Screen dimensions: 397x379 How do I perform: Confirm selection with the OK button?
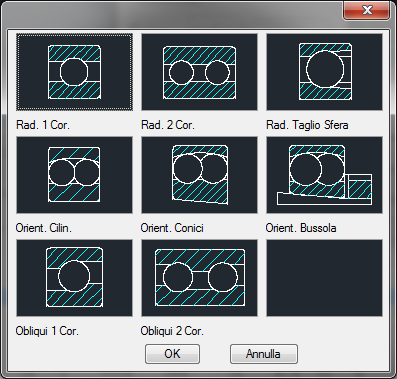(172, 354)
